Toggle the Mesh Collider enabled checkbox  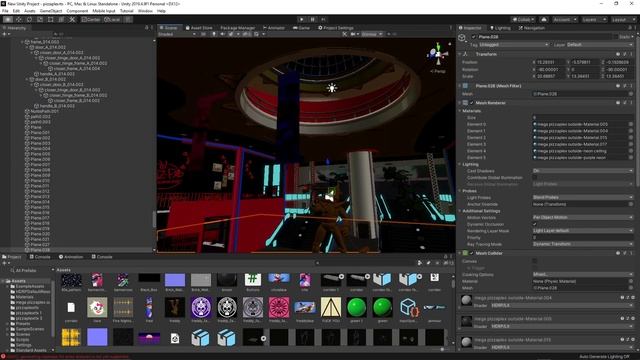click(471, 253)
